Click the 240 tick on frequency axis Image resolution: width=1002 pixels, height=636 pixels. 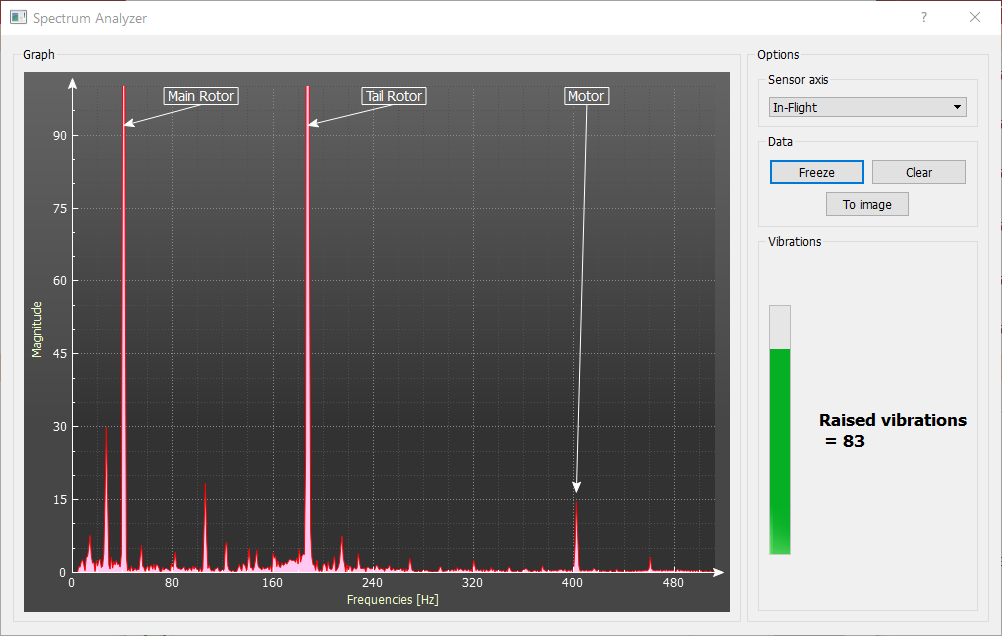(x=372, y=583)
